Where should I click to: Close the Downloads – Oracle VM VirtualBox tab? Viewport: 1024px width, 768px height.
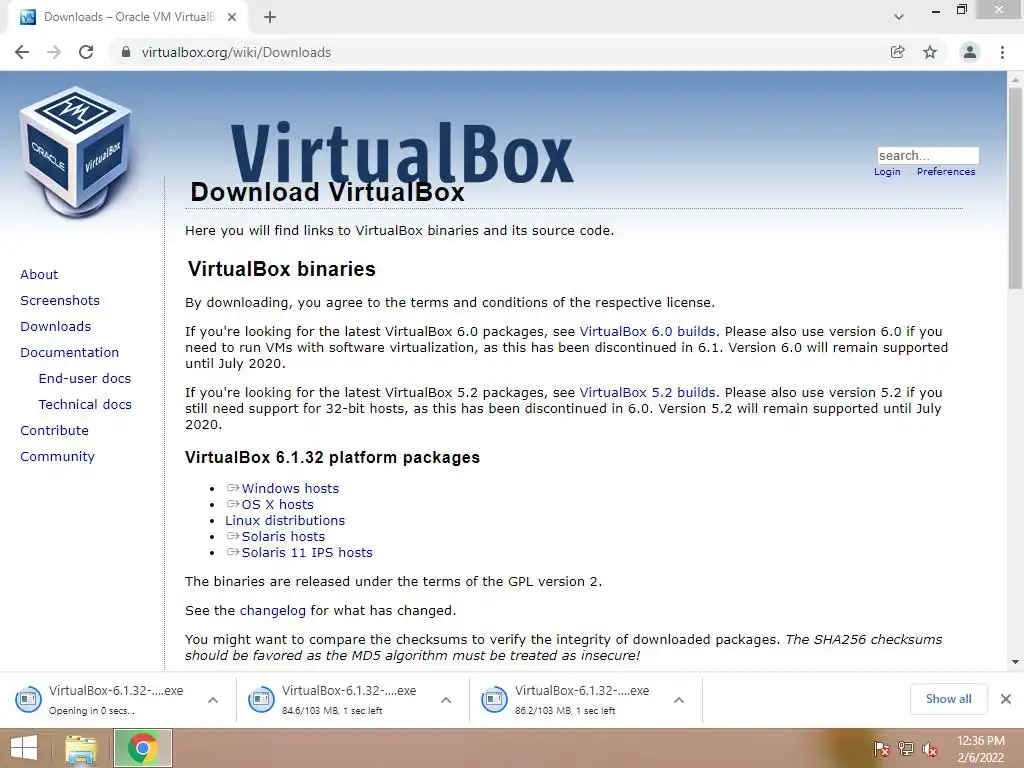(x=232, y=17)
